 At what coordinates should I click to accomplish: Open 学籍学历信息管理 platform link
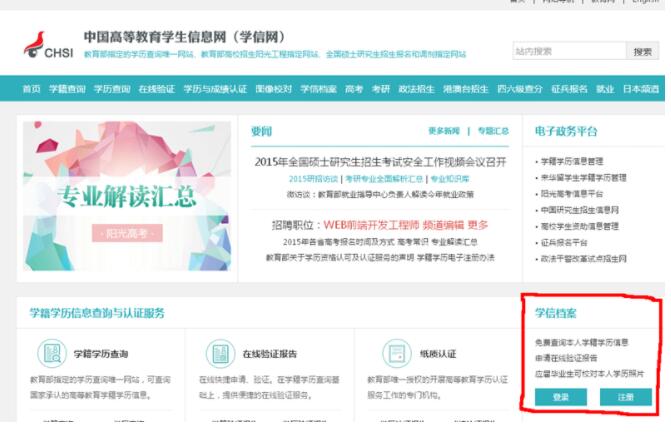(572, 161)
